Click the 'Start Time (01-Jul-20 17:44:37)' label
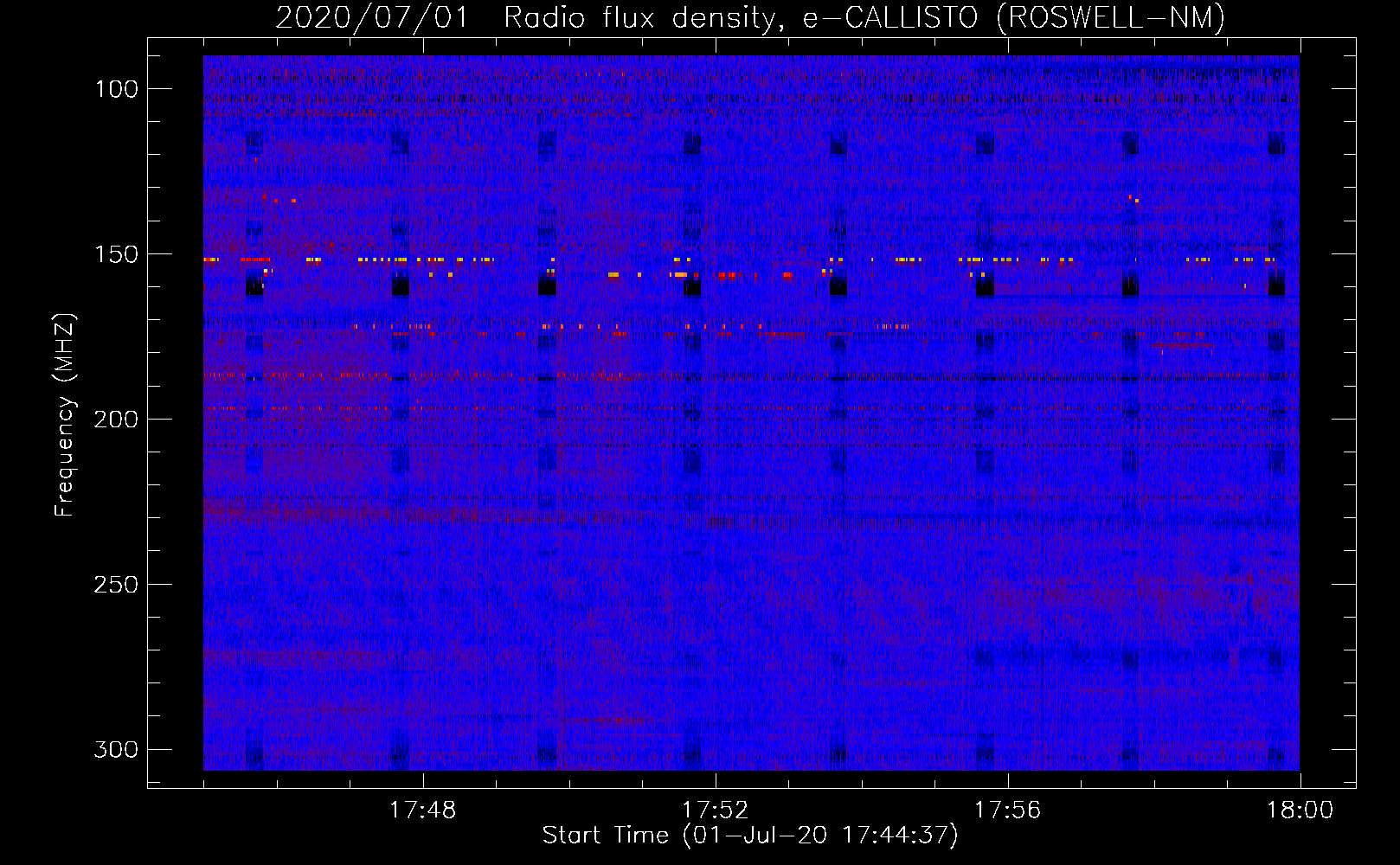Viewport: 1400px width, 865px height. (750, 836)
